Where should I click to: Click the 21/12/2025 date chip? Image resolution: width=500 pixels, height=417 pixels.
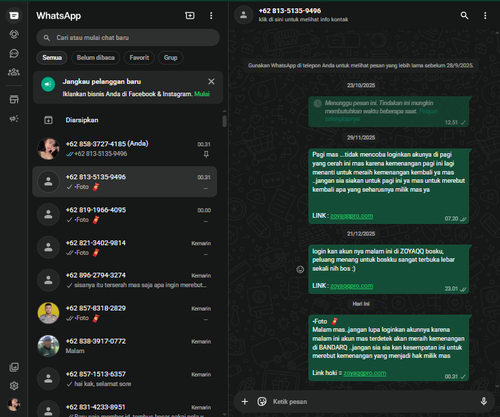(x=361, y=233)
